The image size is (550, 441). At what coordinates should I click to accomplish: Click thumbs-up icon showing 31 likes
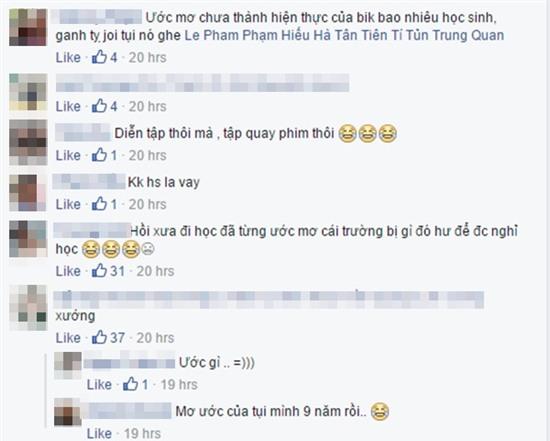click(x=99, y=270)
